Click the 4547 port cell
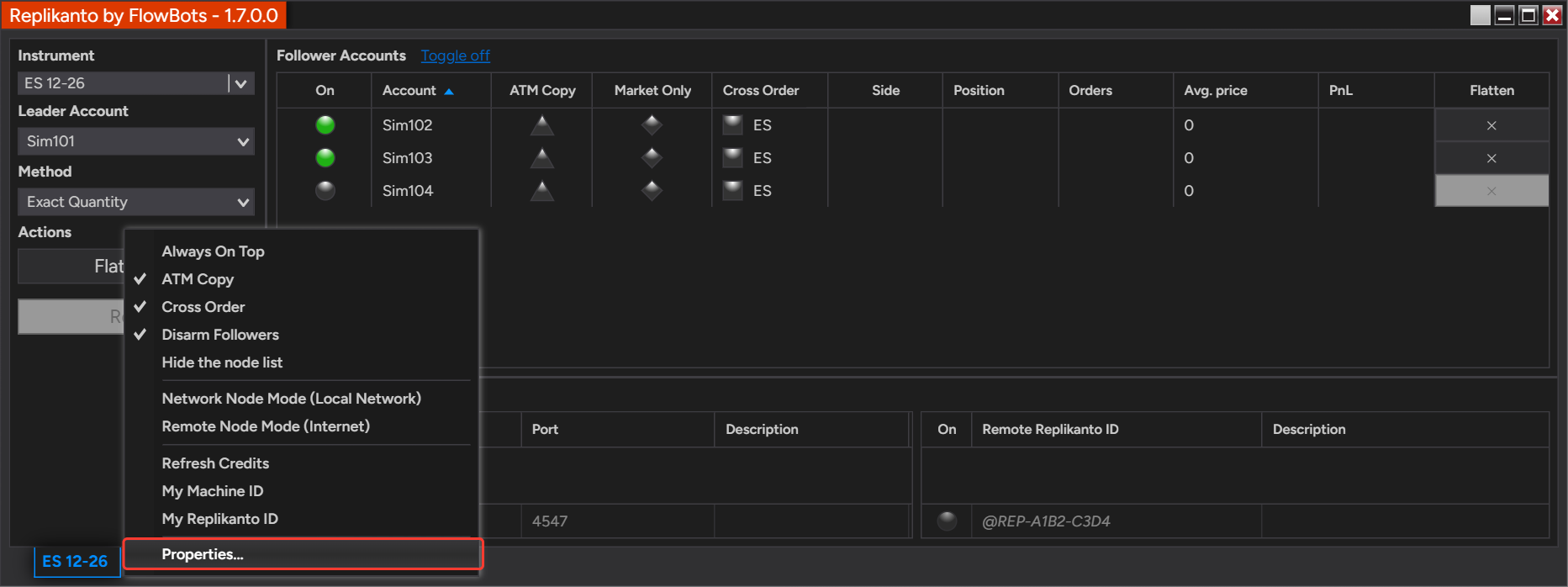This screenshot has height=587, width=1568. coord(618,521)
